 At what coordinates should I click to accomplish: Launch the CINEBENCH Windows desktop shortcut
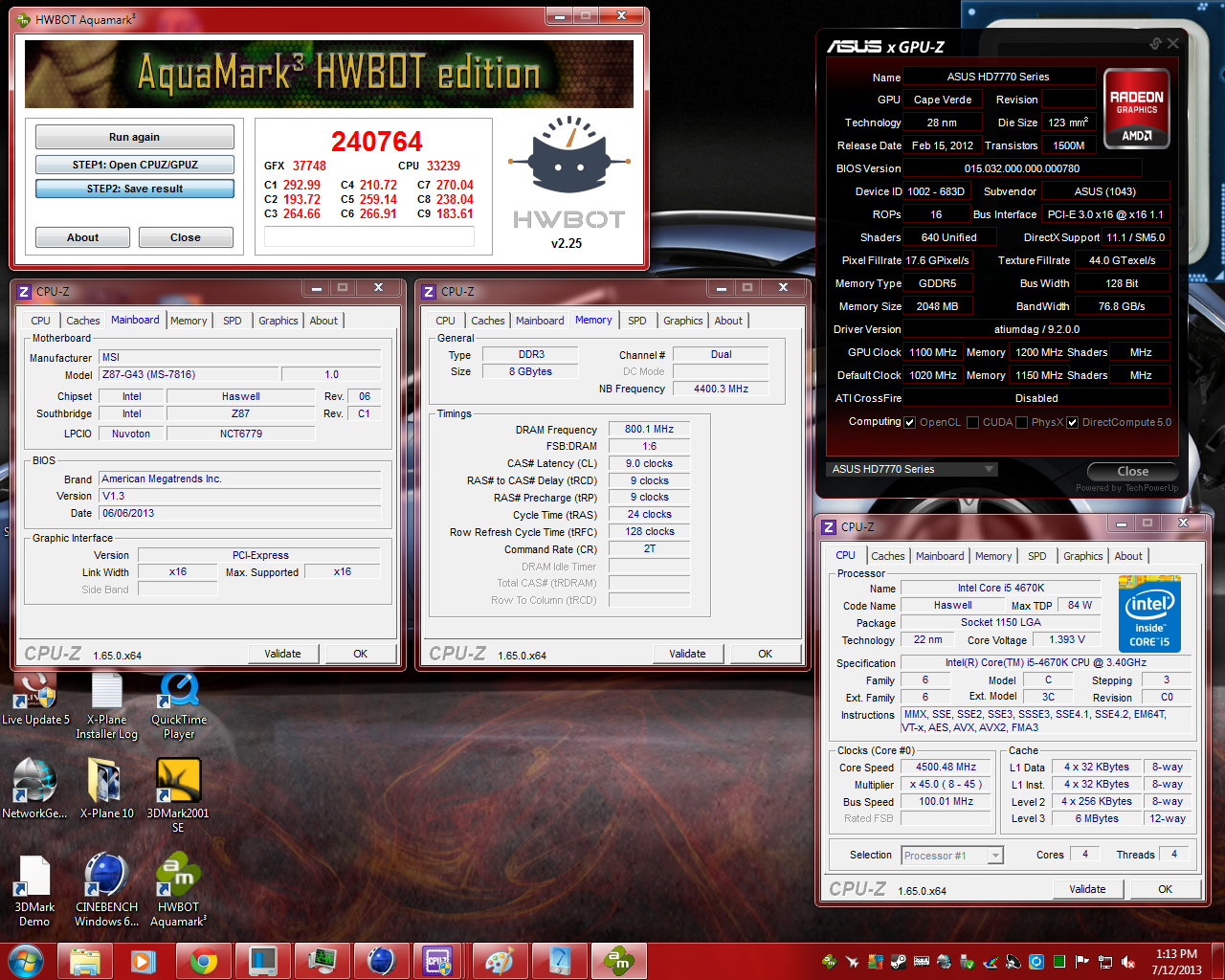106,890
